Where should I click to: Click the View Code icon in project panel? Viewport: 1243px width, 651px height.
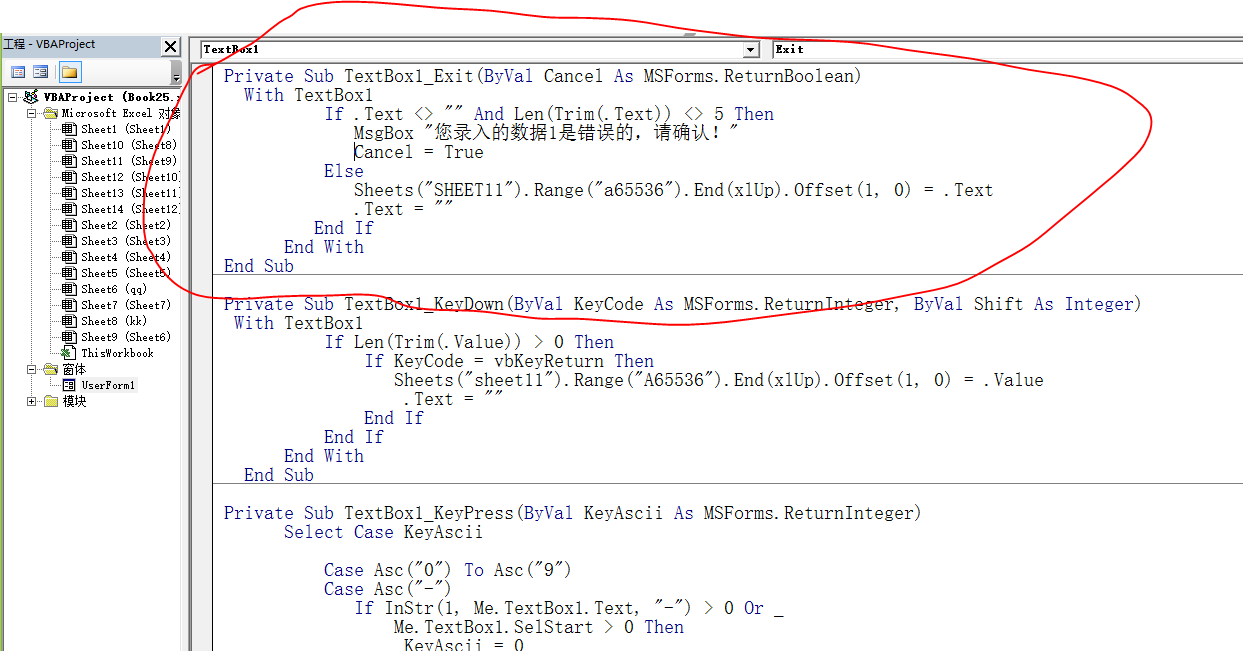click(18, 72)
